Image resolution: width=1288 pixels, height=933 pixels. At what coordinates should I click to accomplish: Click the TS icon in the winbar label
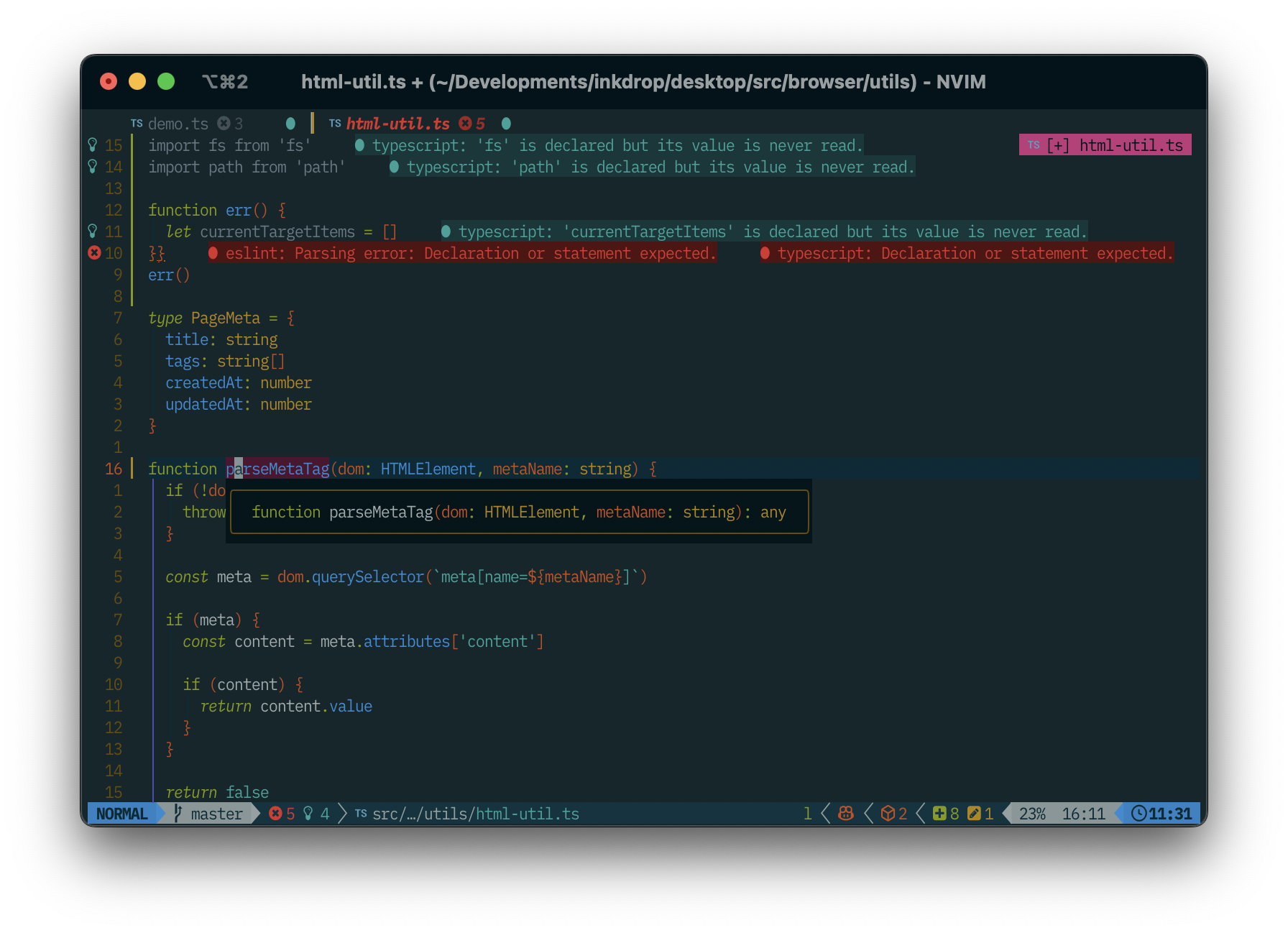tap(1034, 145)
